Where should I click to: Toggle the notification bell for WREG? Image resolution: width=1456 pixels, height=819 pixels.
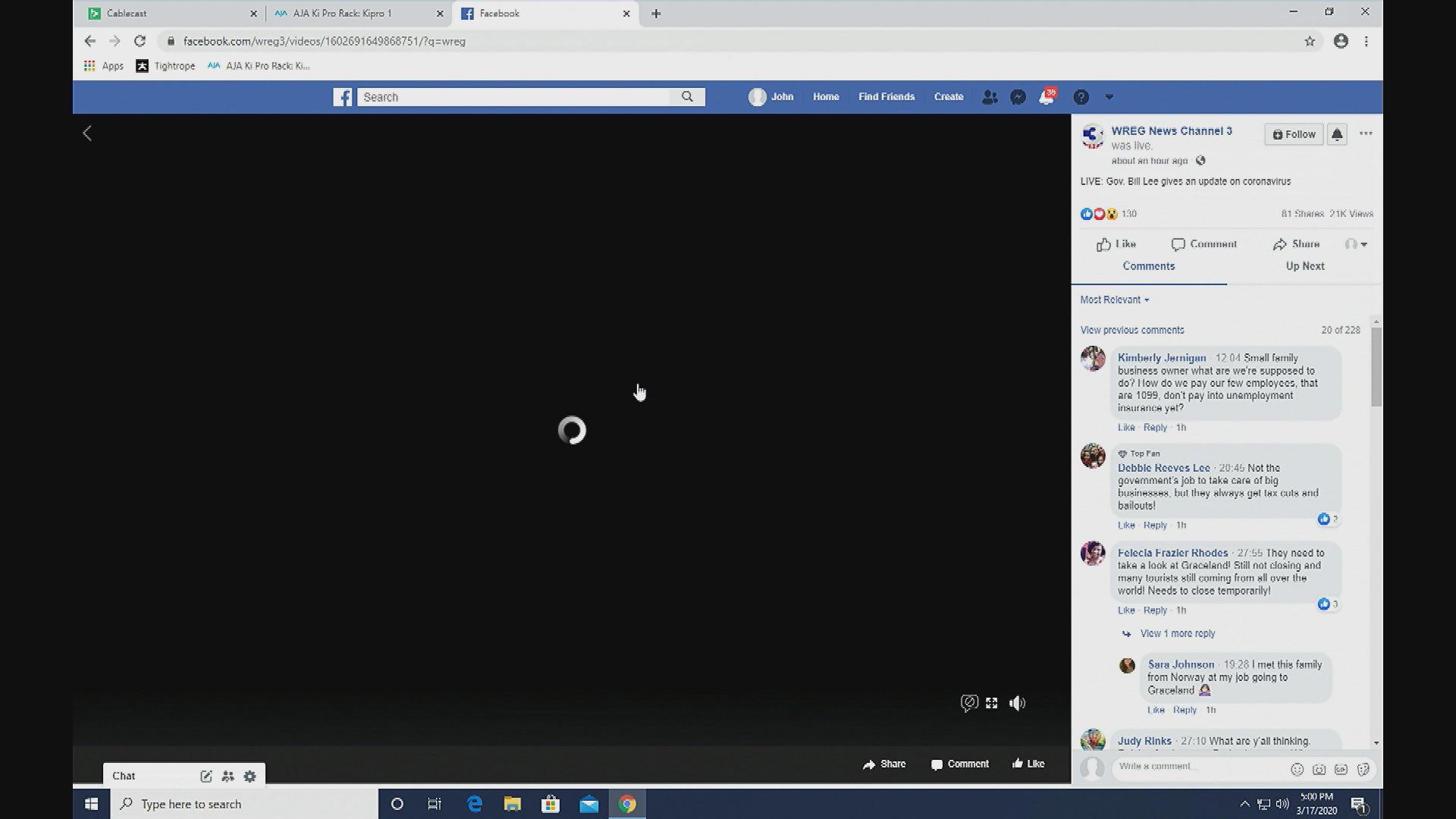point(1337,134)
